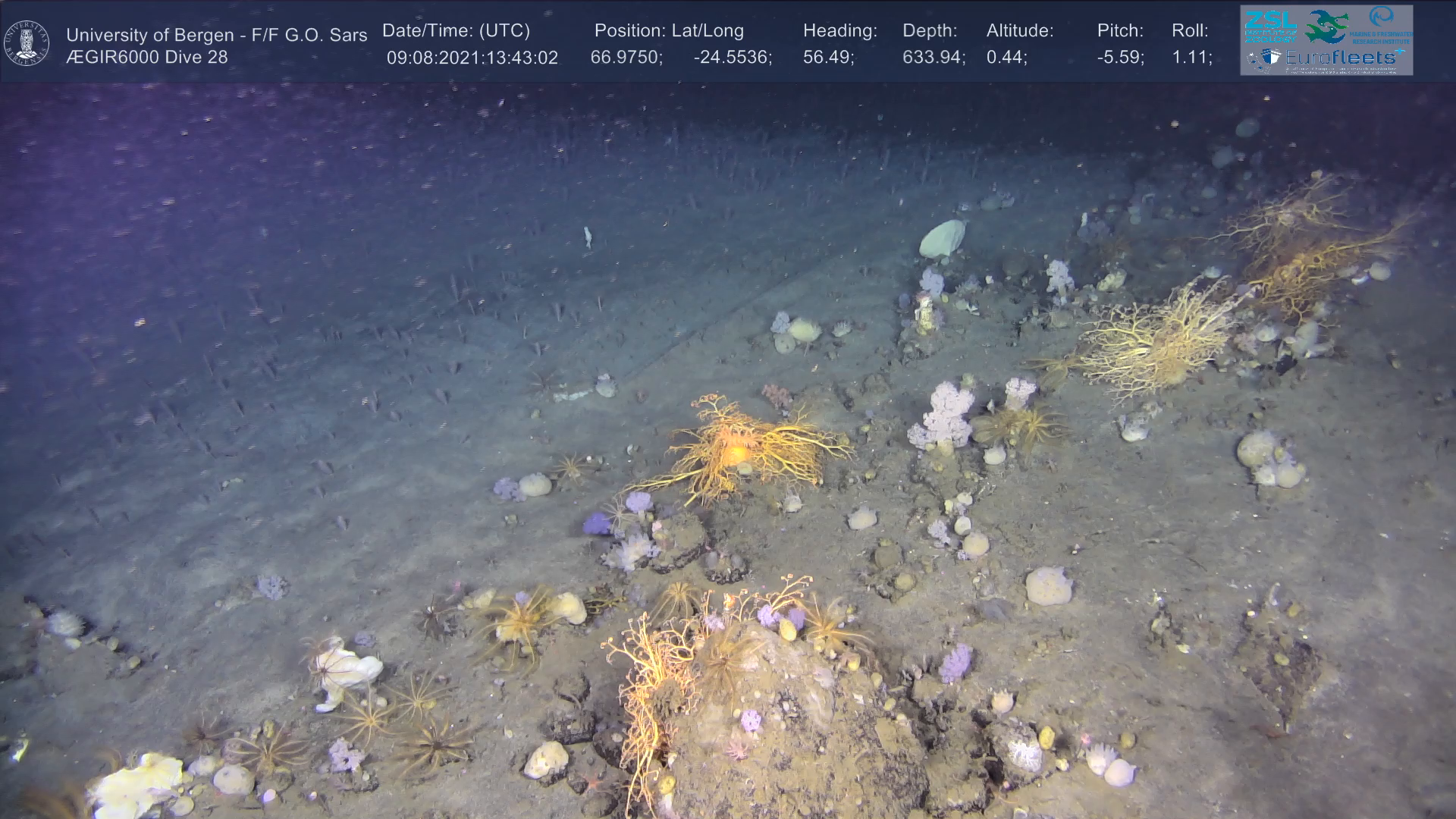The image size is (1456, 819).
Task: Click the green and blue fish logo
Action: point(1326,26)
